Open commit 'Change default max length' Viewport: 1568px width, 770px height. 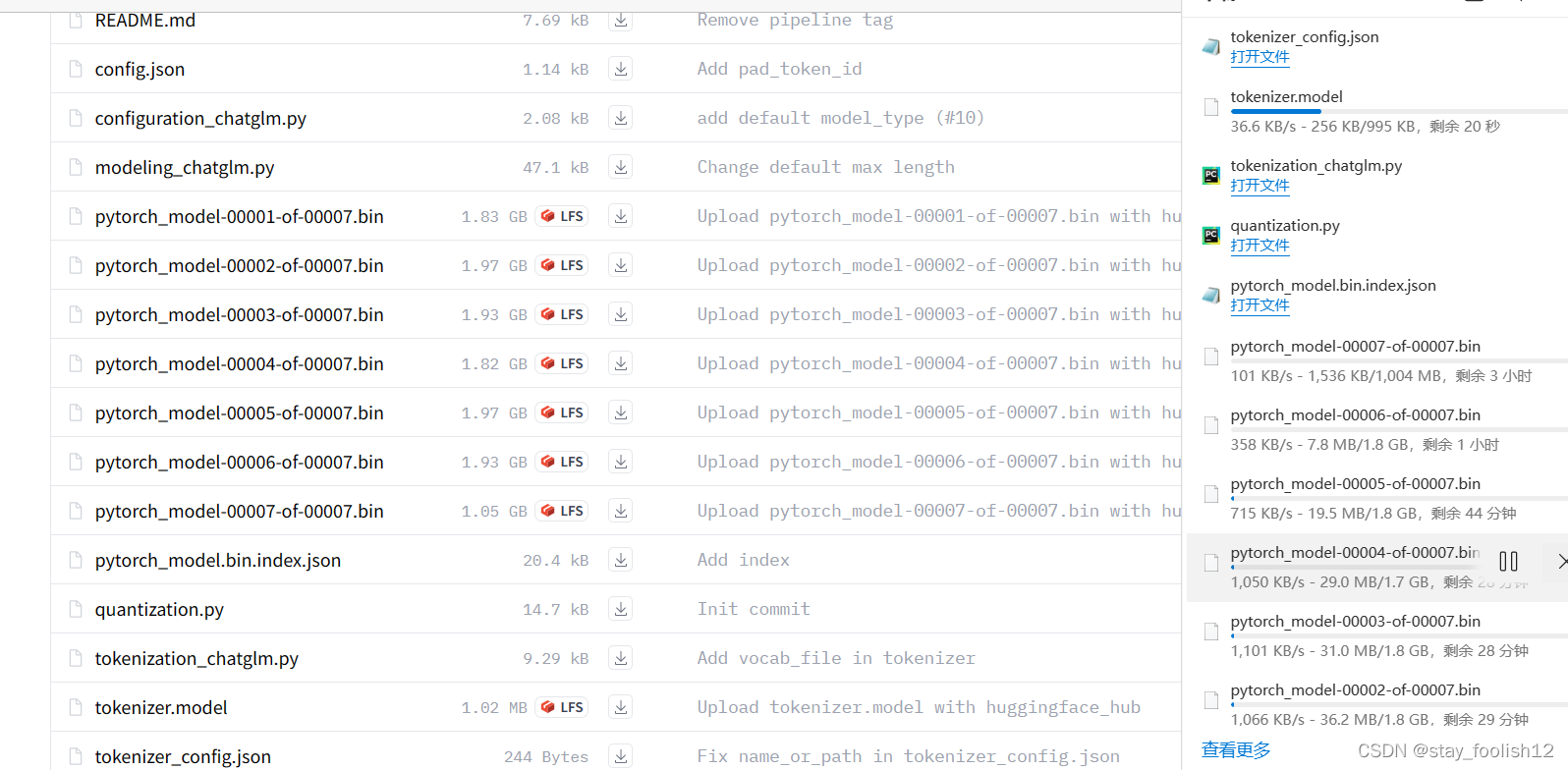826,167
